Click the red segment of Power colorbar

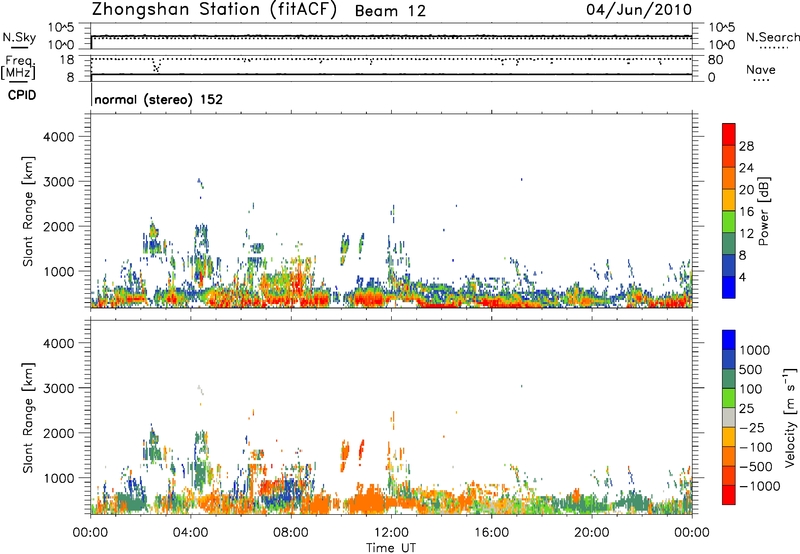729,134
